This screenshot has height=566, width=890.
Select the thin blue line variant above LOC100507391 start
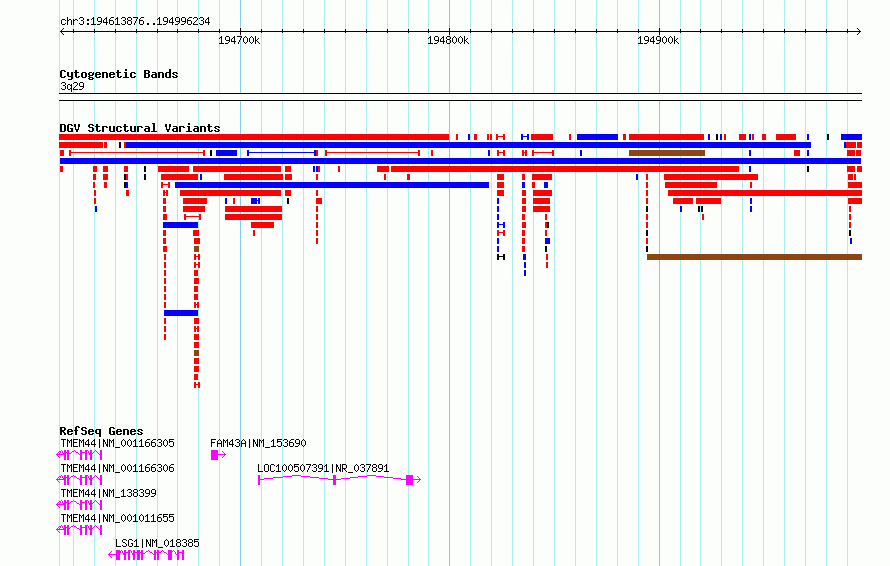[x=282, y=153]
